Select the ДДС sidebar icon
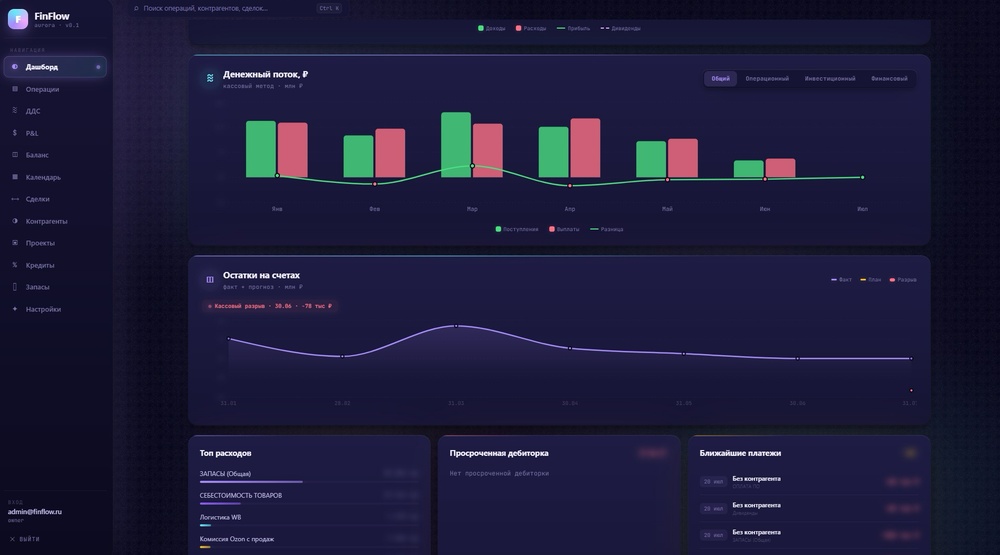1000x555 pixels. coord(15,110)
